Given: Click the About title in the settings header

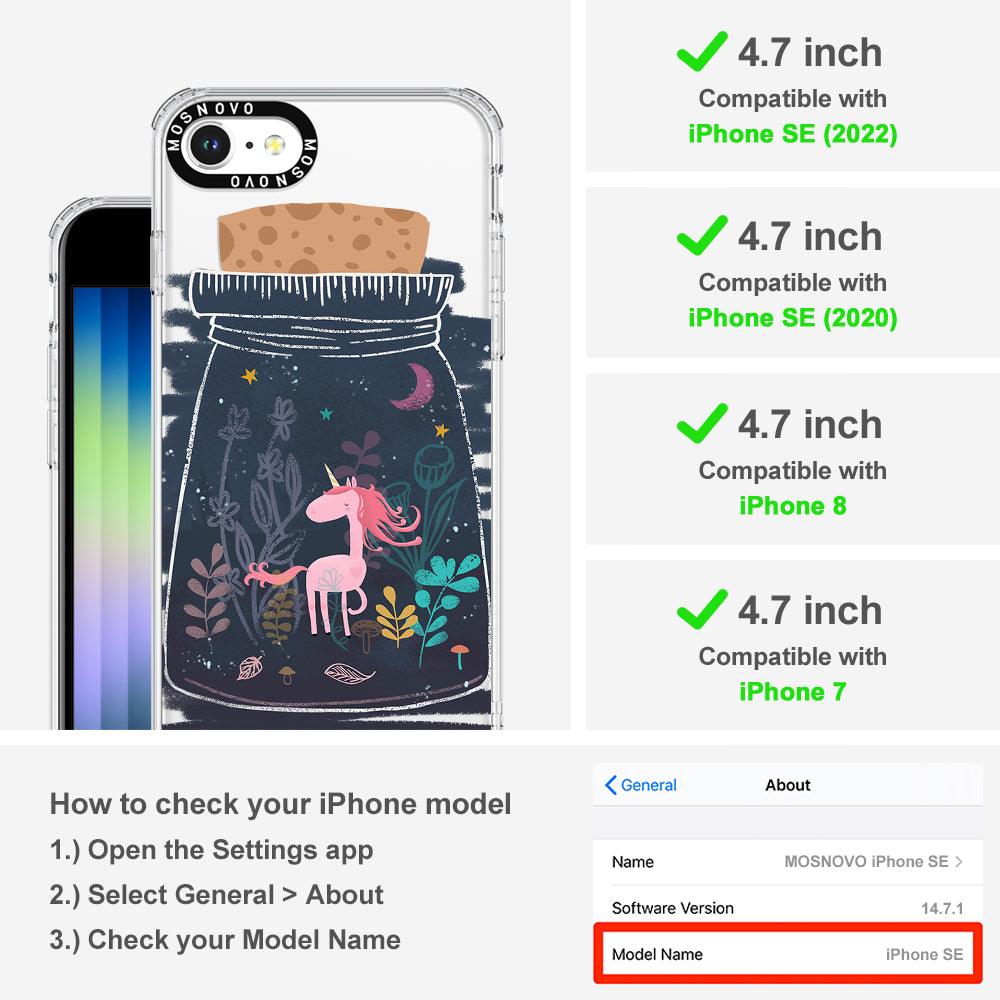Looking at the screenshot, I should click(788, 785).
